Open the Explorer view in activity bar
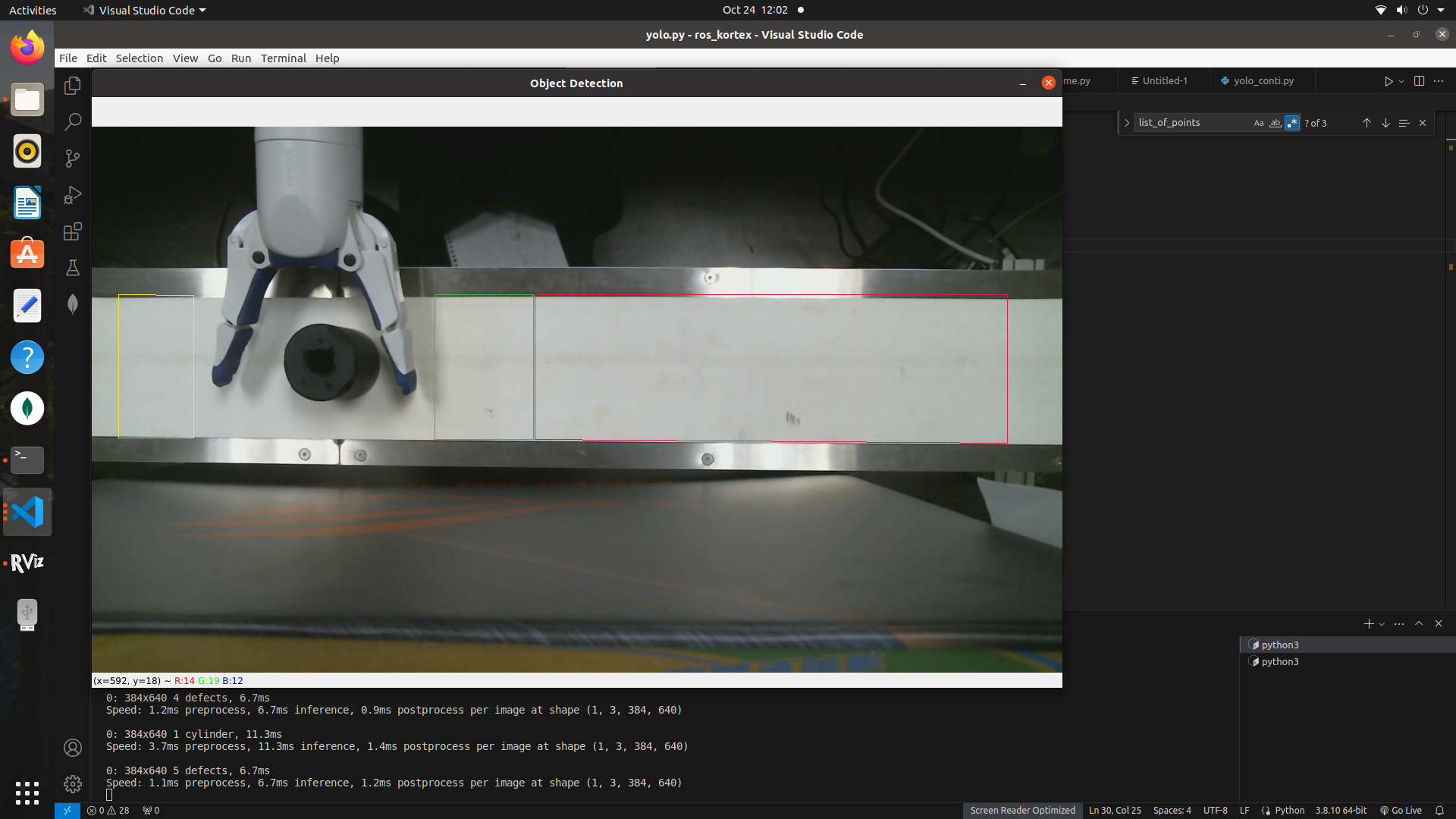 73,86
